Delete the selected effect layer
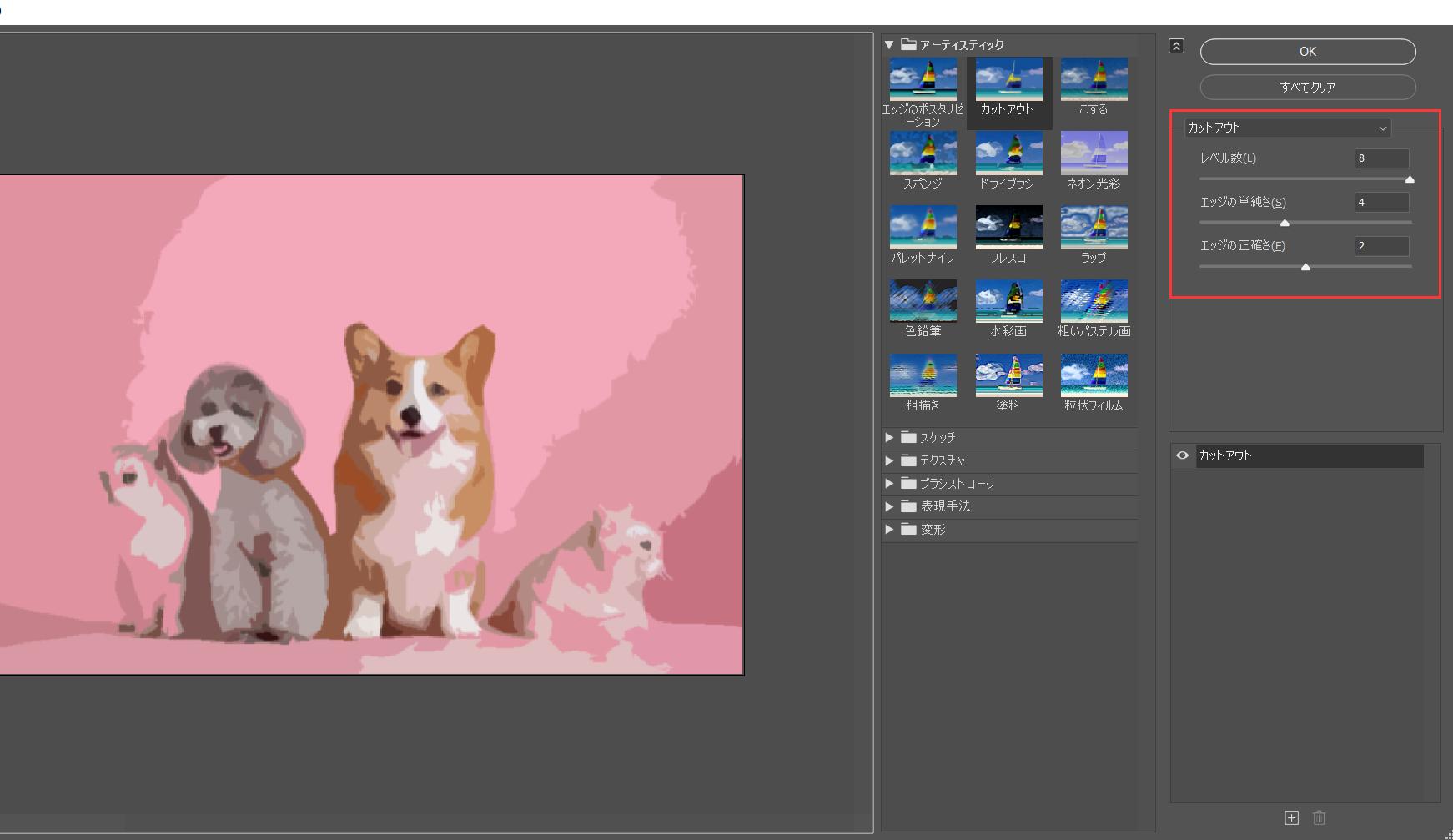The image size is (1453, 840). [1319, 817]
